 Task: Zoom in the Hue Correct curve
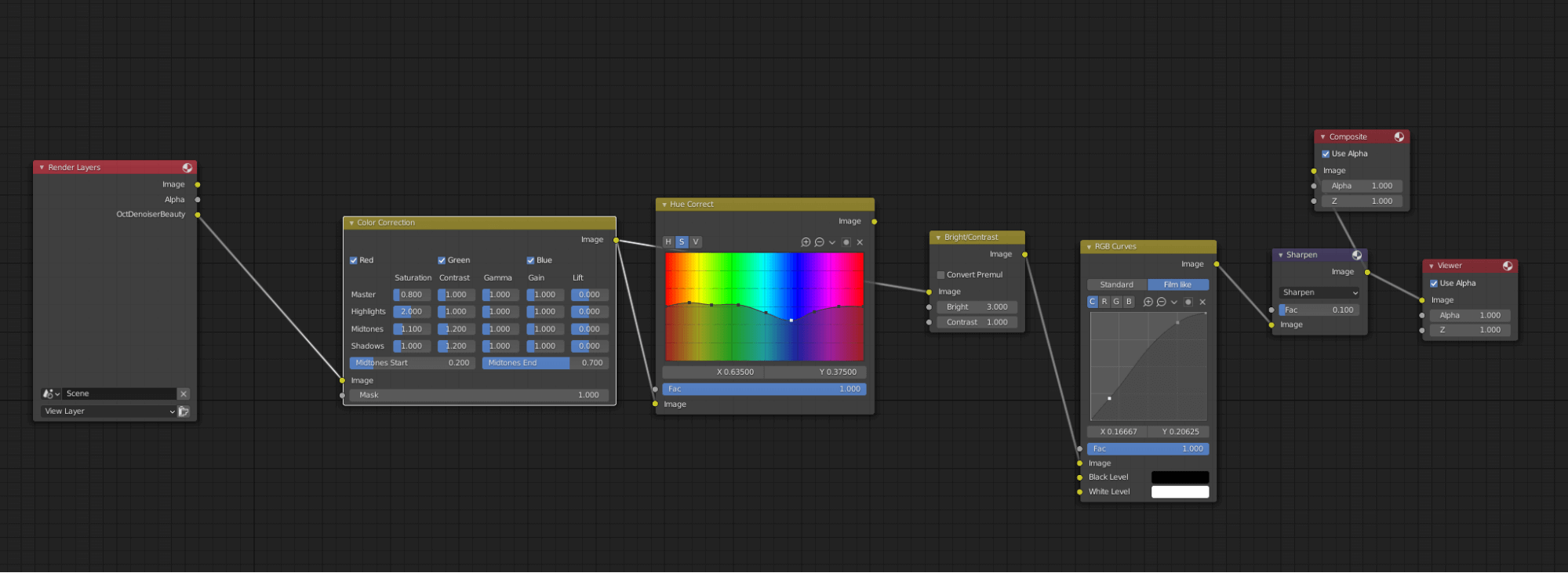click(806, 243)
